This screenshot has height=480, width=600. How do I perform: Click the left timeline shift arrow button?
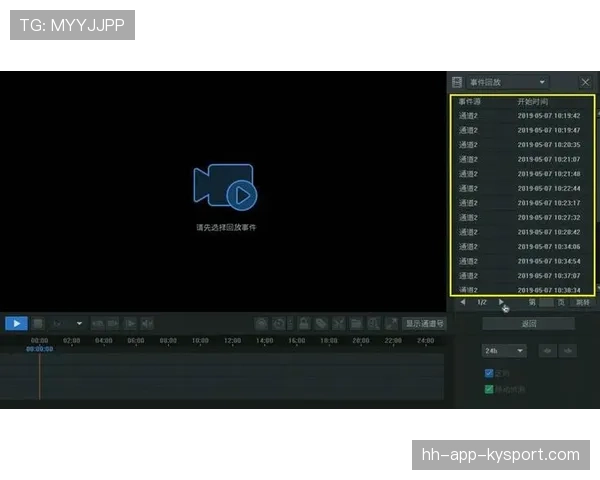tap(548, 351)
